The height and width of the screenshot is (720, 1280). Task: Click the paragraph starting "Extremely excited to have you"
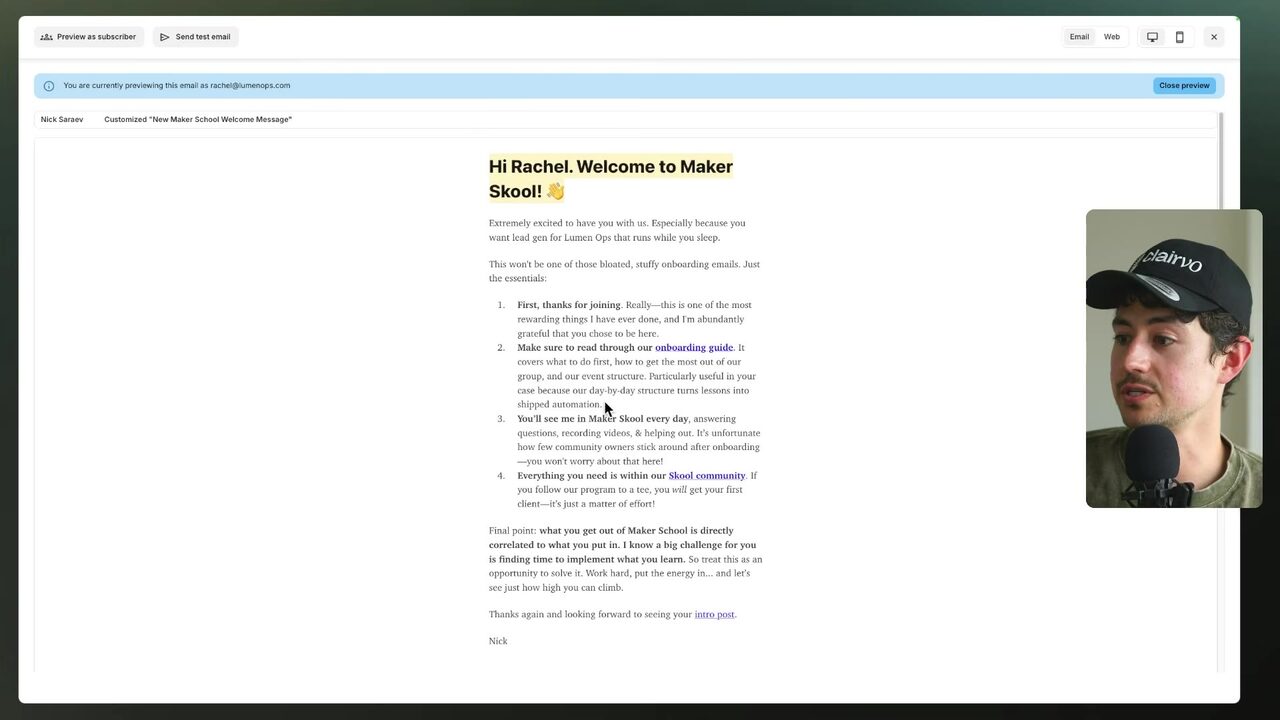(617, 230)
